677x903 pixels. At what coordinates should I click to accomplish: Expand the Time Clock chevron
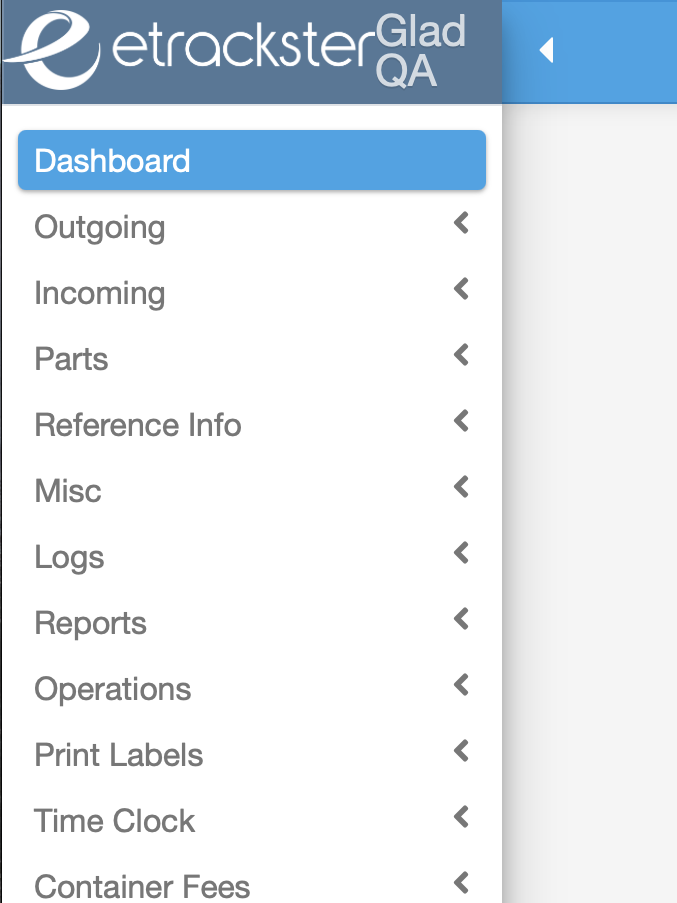[461, 818]
